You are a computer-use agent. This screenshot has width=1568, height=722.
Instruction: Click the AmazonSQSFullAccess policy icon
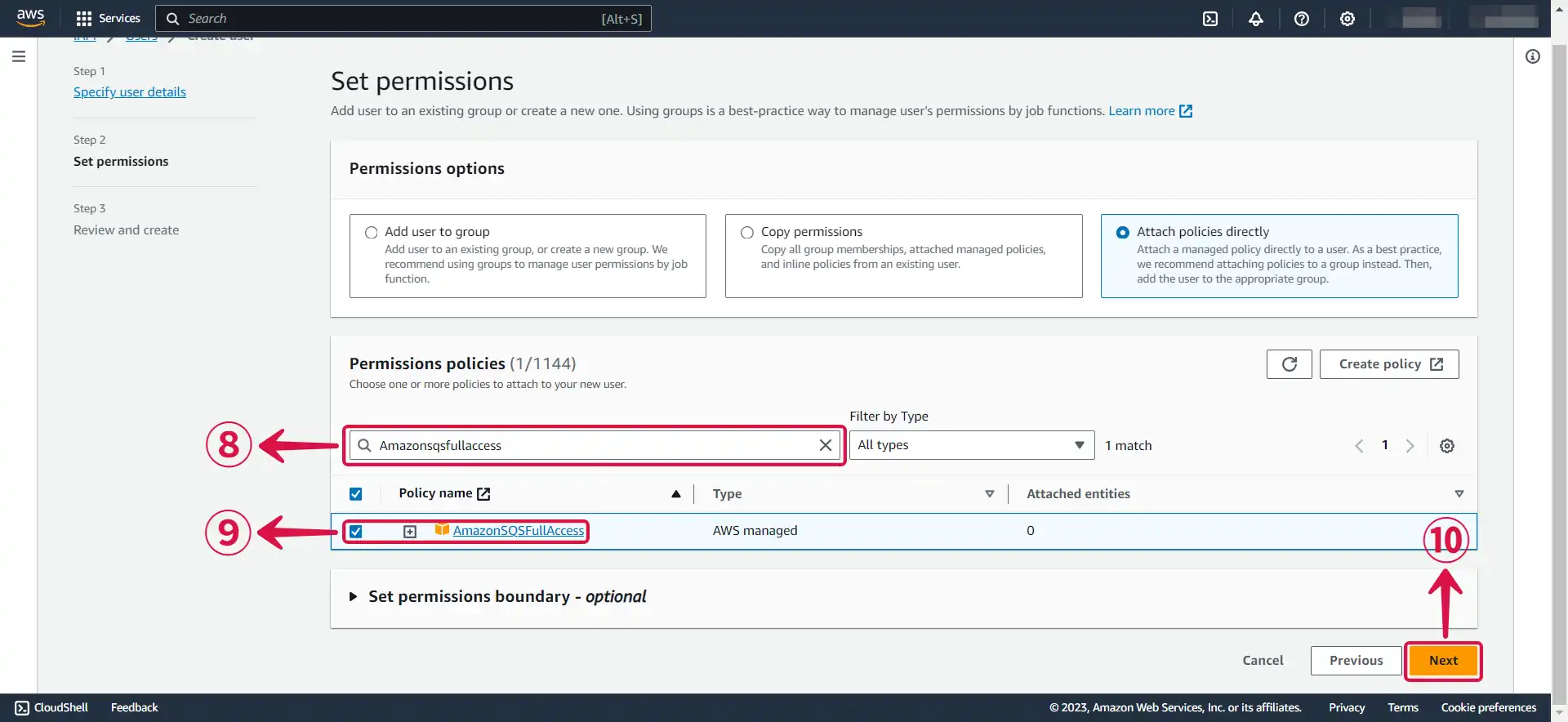pos(442,530)
